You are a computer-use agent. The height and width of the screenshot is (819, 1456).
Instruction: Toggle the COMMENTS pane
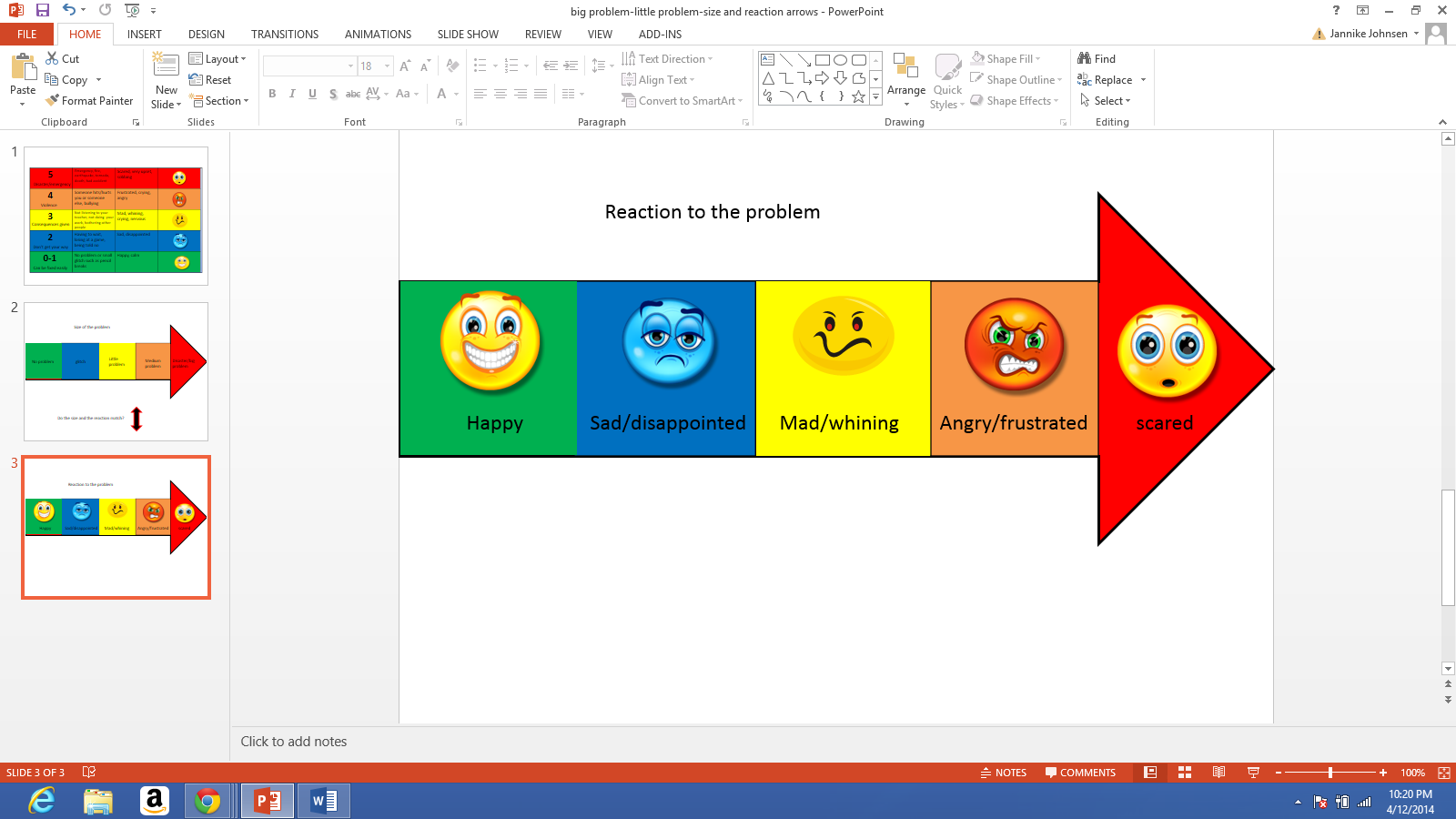1080,773
